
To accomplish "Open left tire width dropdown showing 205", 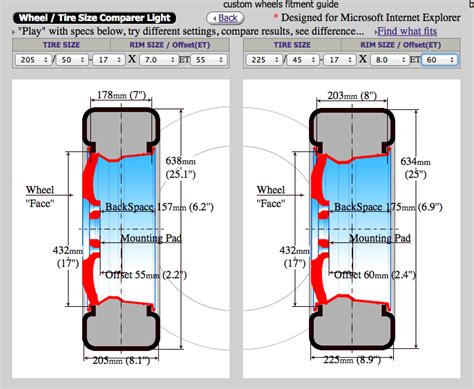I will (x=33, y=60).
